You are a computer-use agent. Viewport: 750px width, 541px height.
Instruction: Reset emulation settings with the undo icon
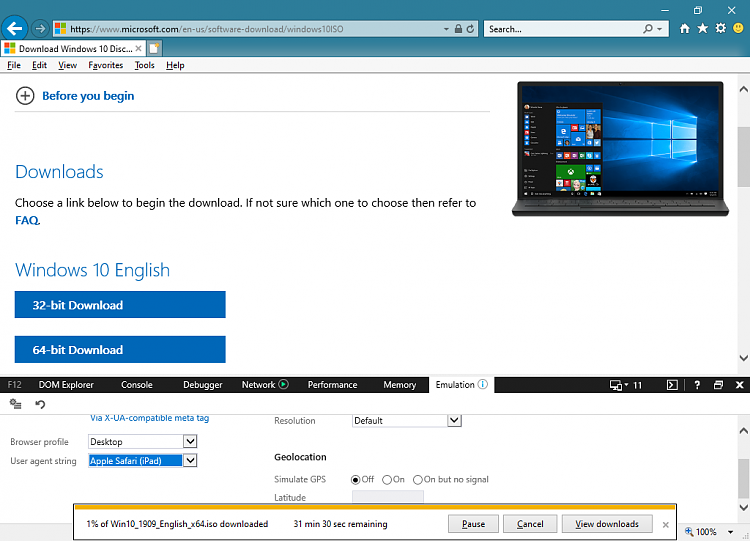tap(40, 404)
